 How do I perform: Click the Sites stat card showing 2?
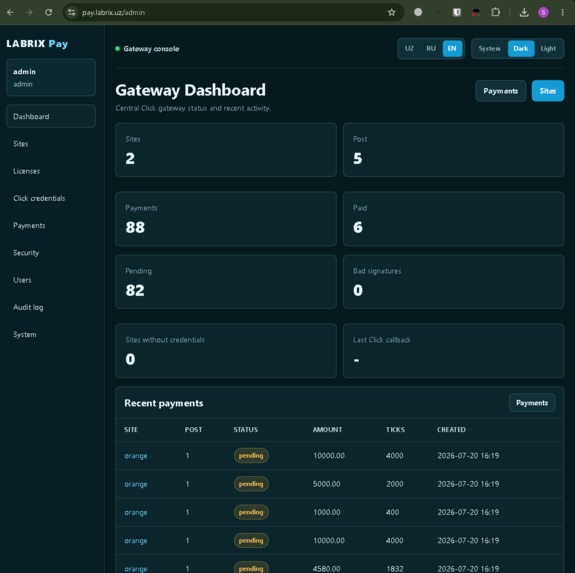pyautogui.click(x=226, y=150)
